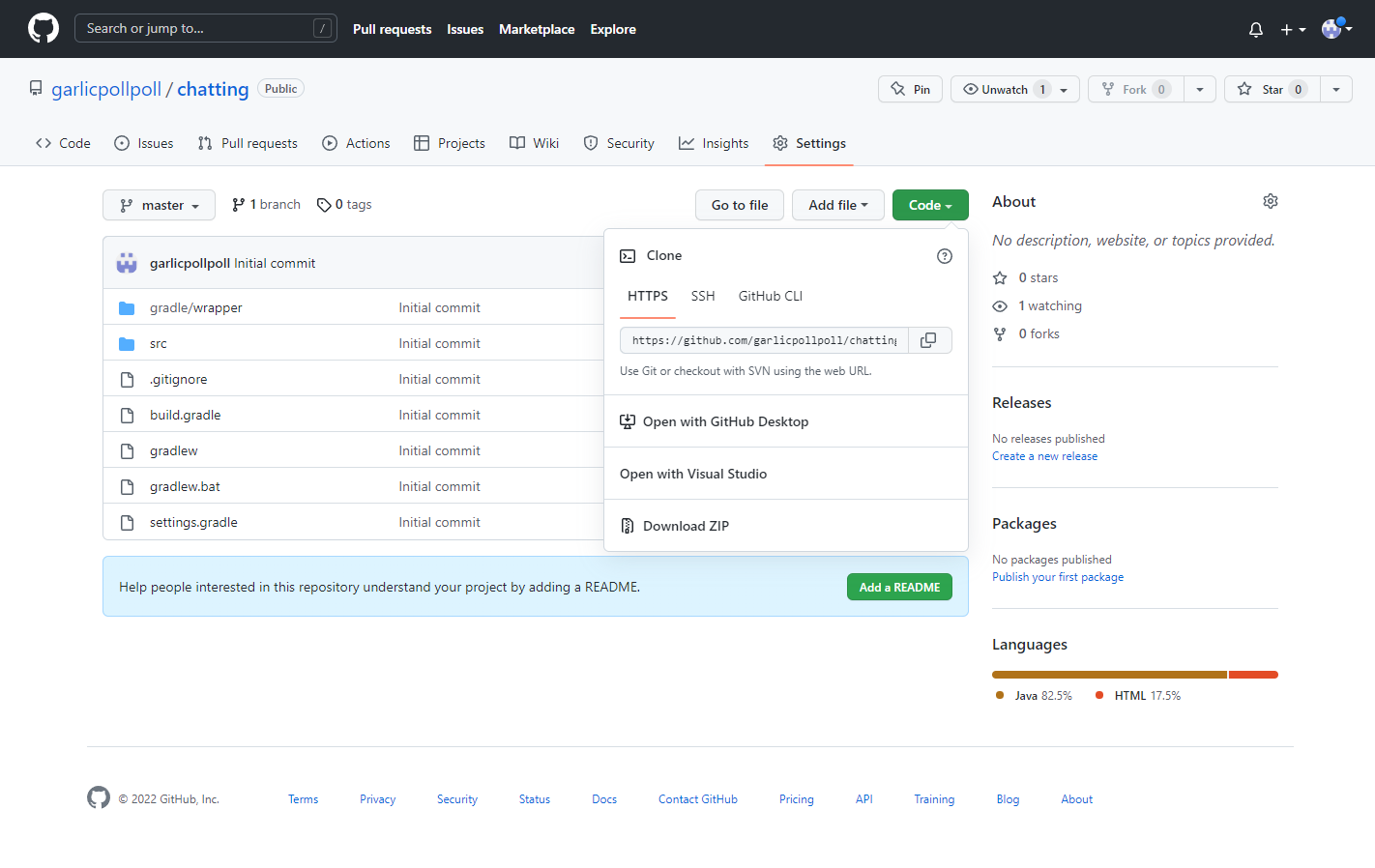Open the garlicpollpoll owner link
1375x868 pixels.
pos(106,89)
